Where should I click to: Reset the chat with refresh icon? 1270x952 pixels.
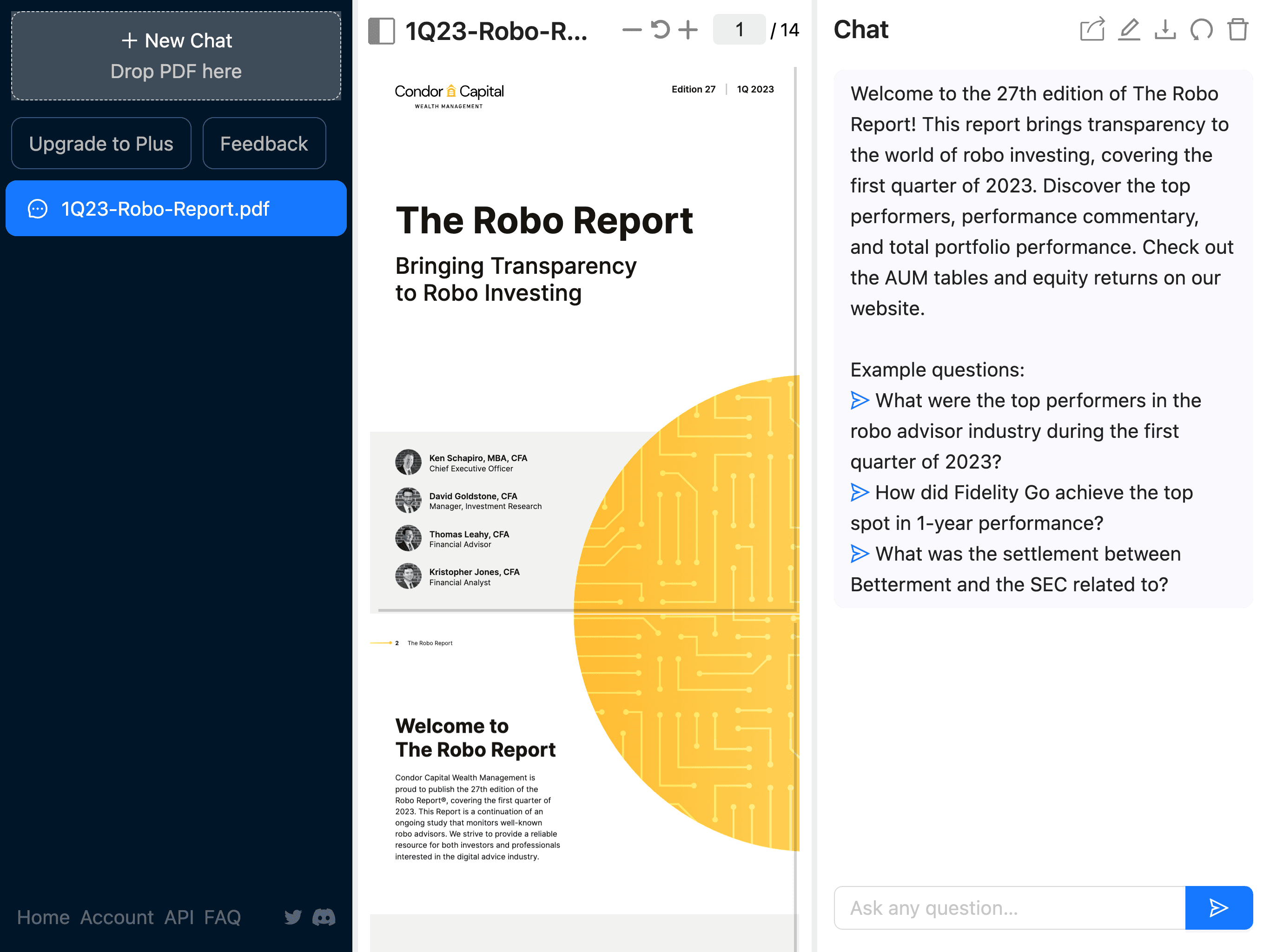1201,30
